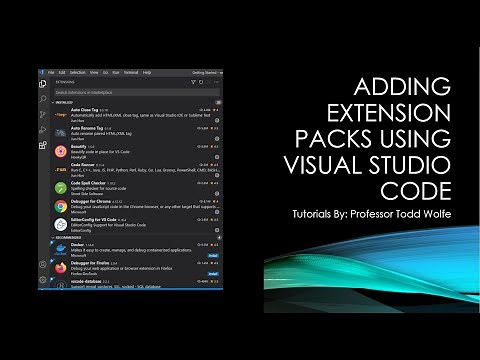Image resolution: width=480 pixels, height=360 pixels.
Task: Click the EditorConfig for VS Code icon
Action: pos(61,225)
